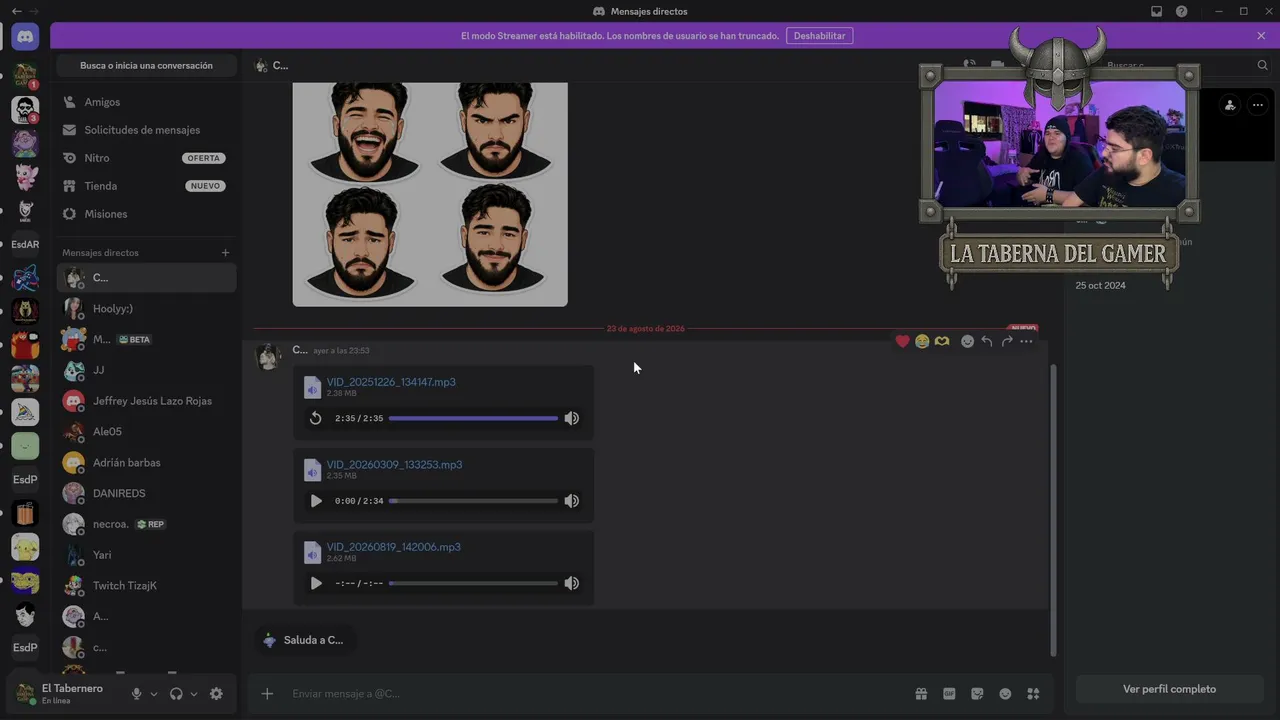Screen dimensions: 1280x720
Task: Click Busca o inicia una conversación field
Action: click(146, 66)
